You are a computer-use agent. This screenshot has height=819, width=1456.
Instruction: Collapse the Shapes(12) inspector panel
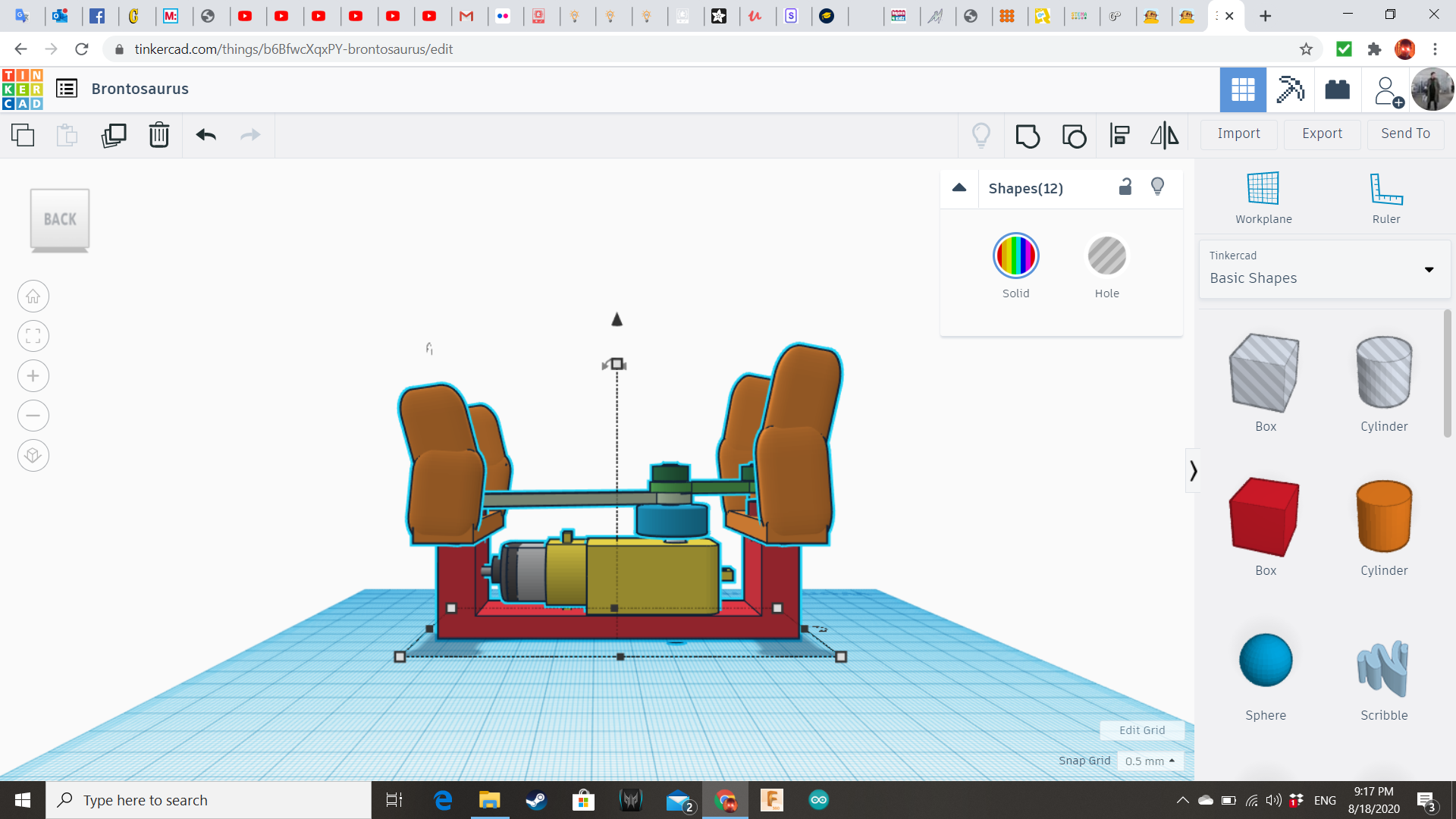pyautogui.click(x=959, y=187)
